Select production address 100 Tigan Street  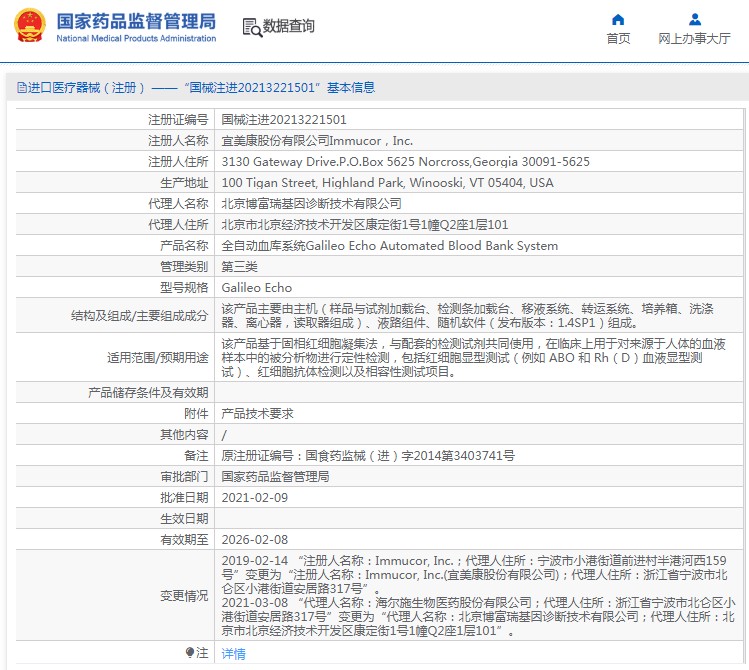[387, 182]
